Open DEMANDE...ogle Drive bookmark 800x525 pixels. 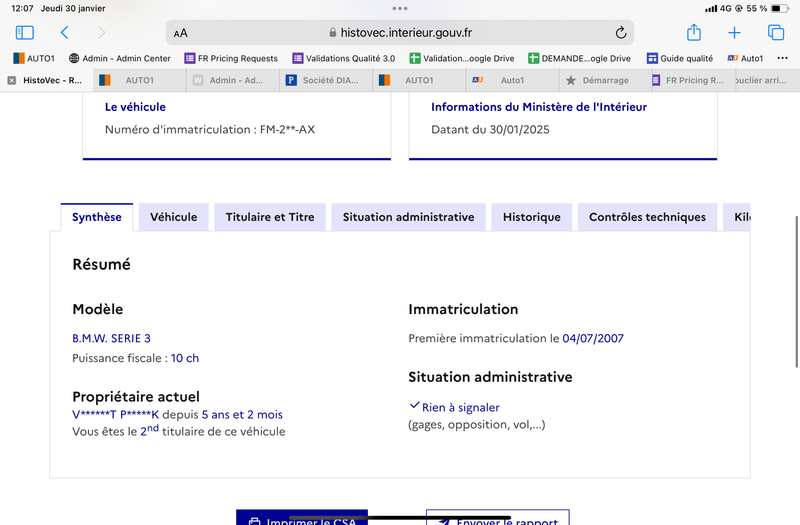tap(580, 58)
